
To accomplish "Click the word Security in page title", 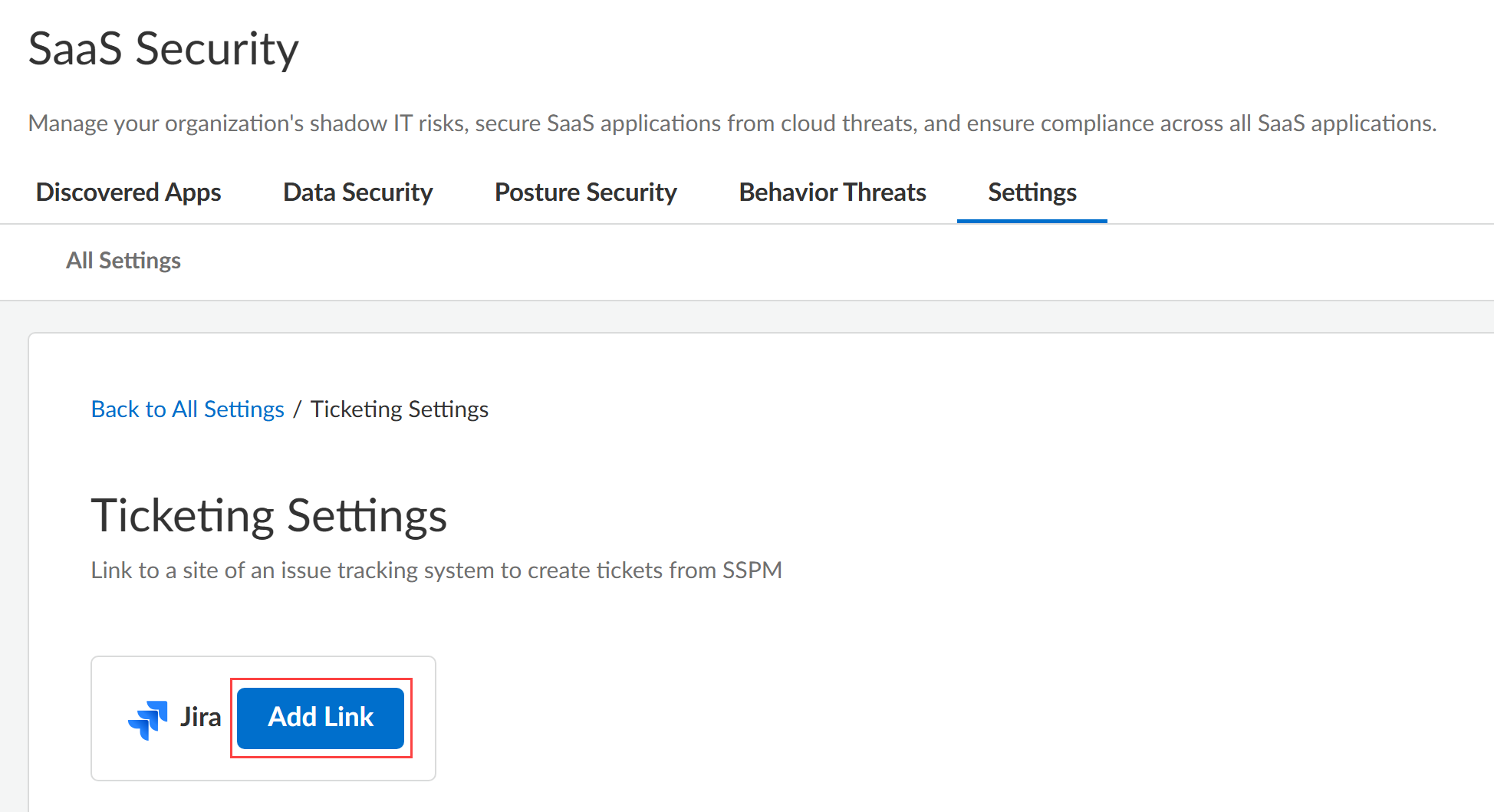I will click(x=217, y=49).
